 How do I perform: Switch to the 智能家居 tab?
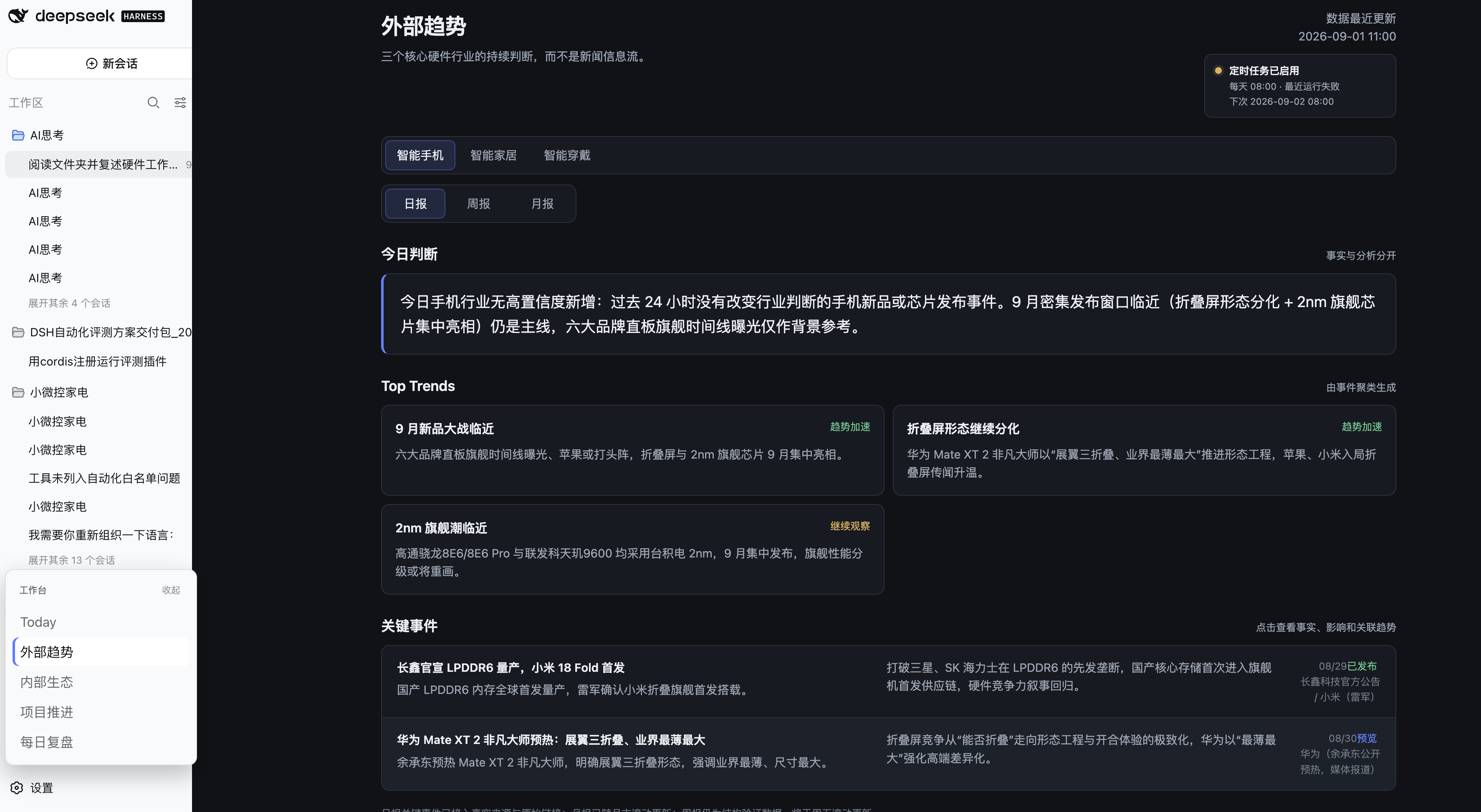click(493, 155)
